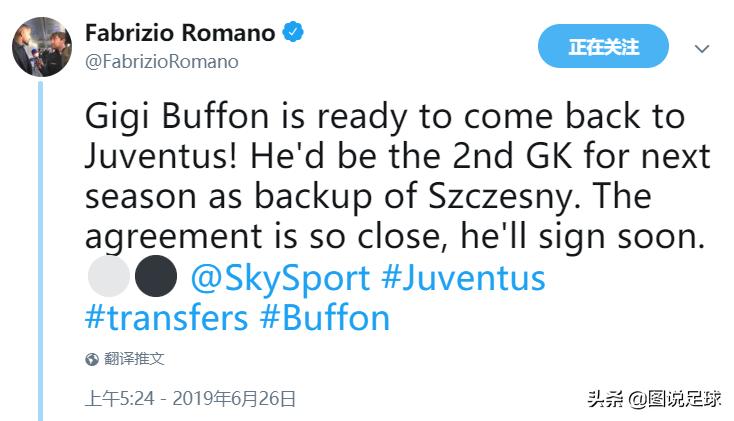Viewport: 734px width, 421px height.
Task: Click the globe icon beside 翻译推文
Action: click(92, 359)
